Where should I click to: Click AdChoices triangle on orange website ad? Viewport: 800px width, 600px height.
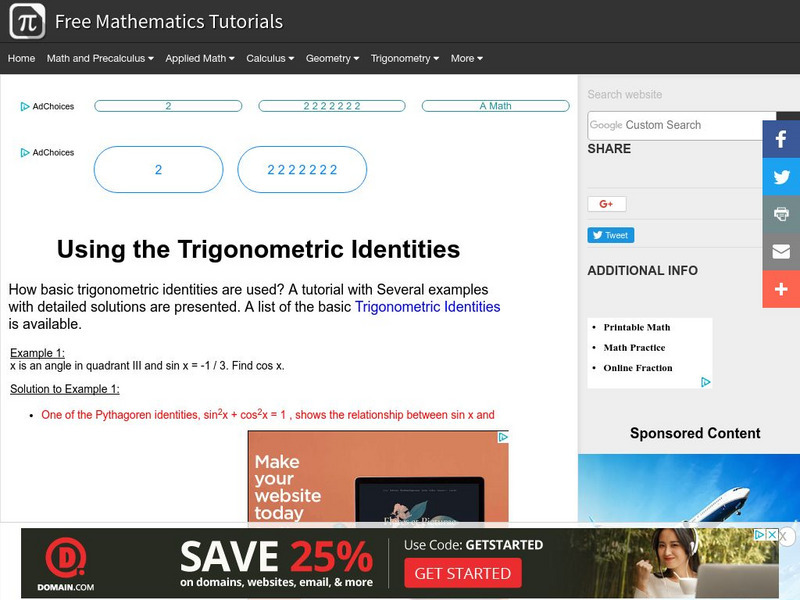pyautogui.click(x=503, y=437)
